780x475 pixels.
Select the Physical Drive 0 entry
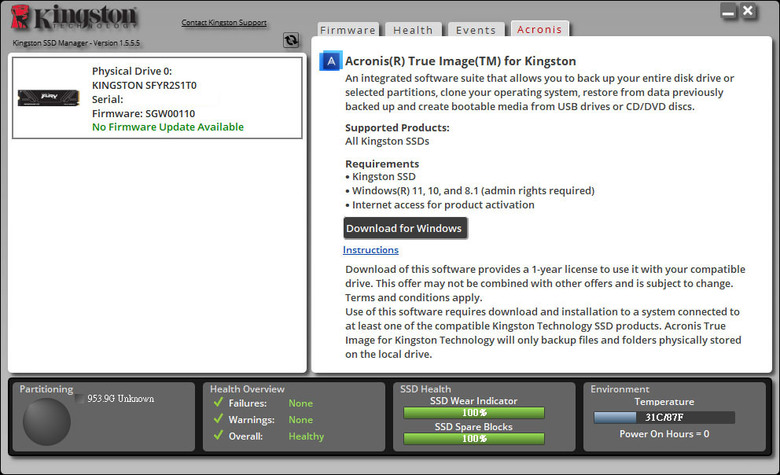(x=157, y=98)
